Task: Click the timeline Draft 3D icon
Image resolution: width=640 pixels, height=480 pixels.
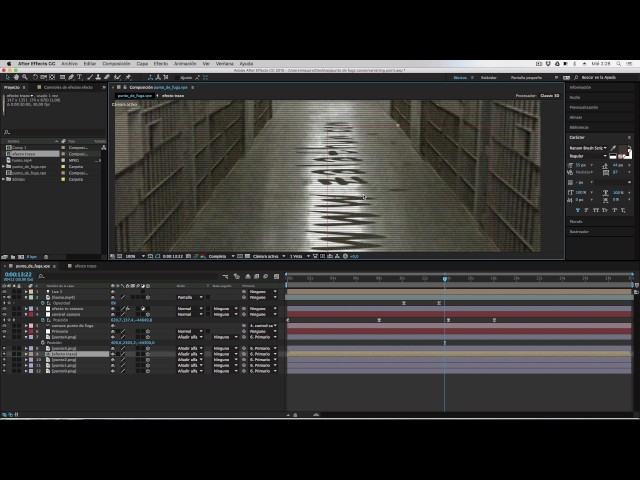Action: [x=237, y=277]
